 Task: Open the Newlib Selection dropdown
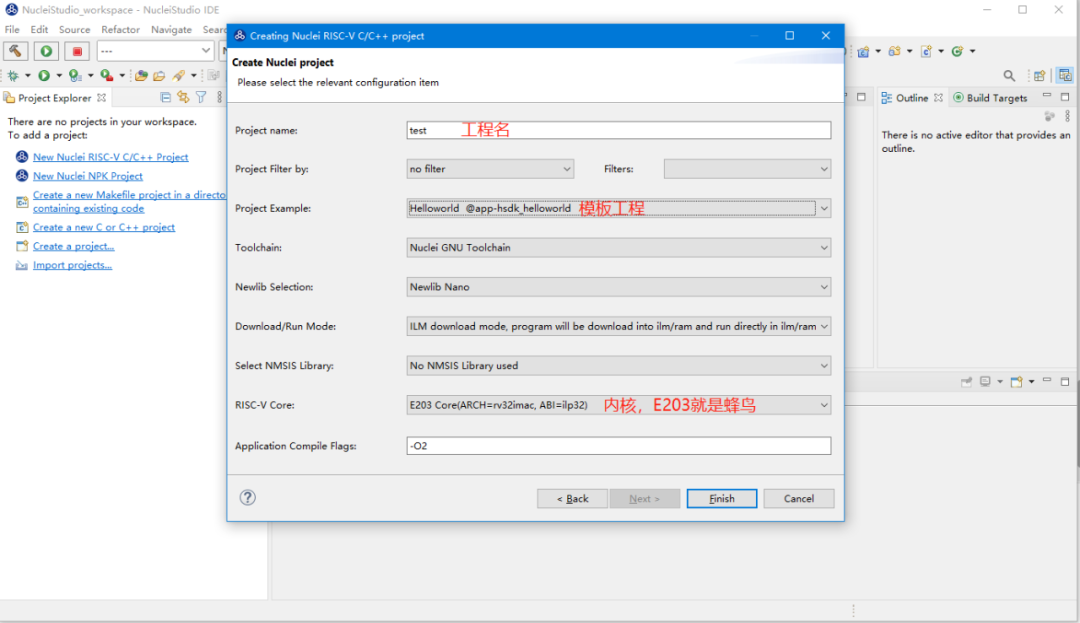click(x=619, y=286)
